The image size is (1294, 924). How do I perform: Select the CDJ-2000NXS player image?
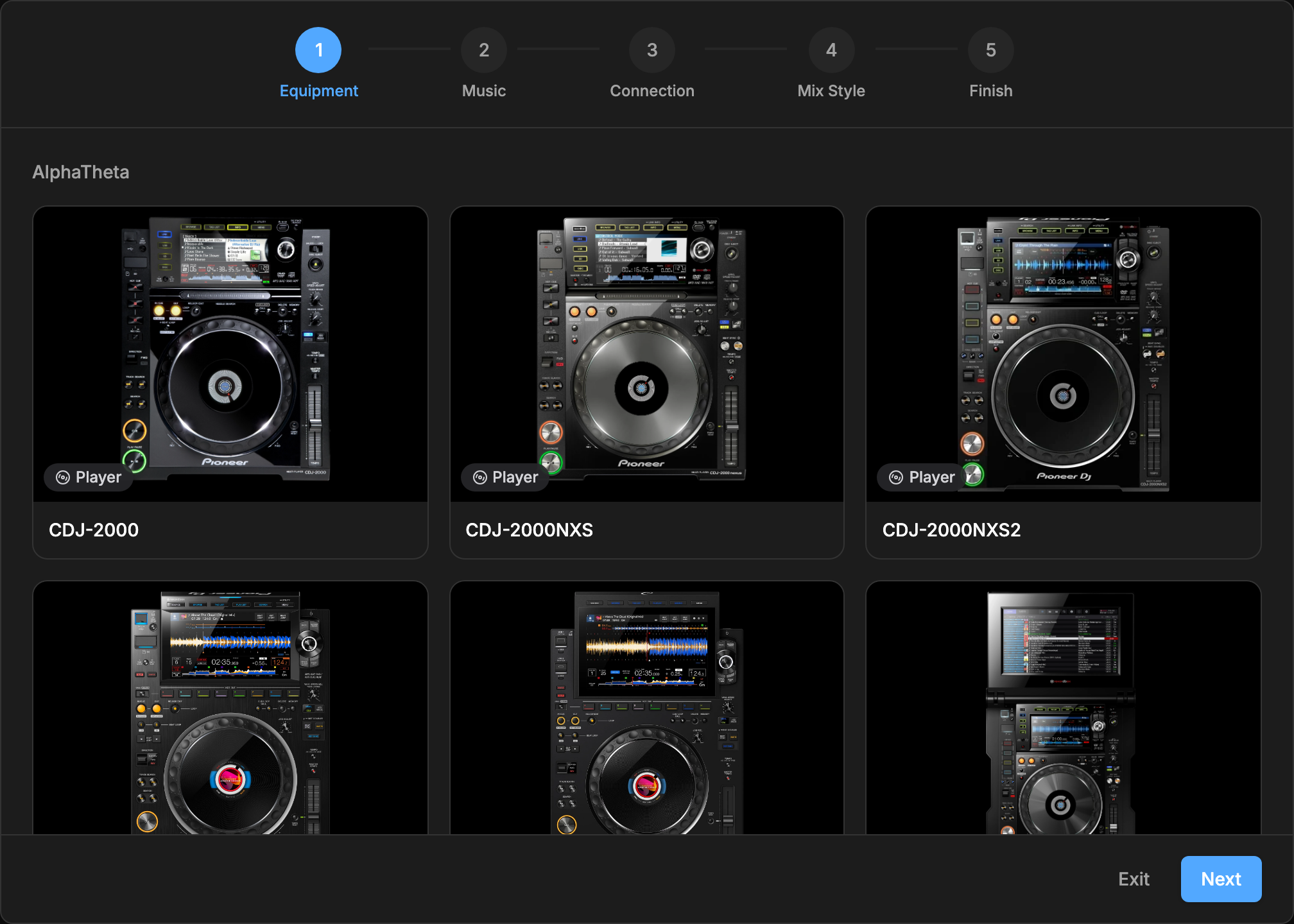647,354
